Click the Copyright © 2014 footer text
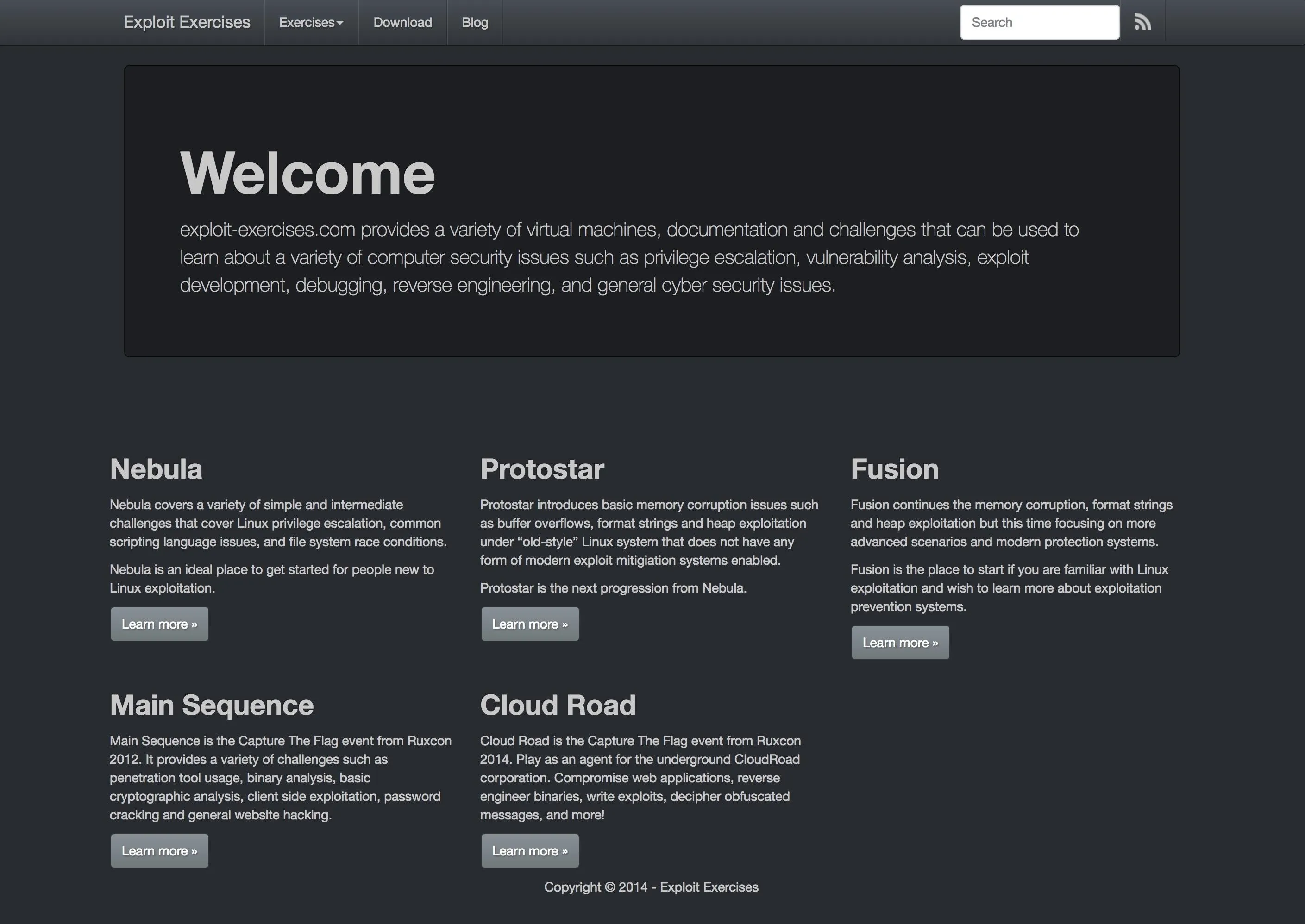Viewport: 1305px width, 924px height. 651,887
